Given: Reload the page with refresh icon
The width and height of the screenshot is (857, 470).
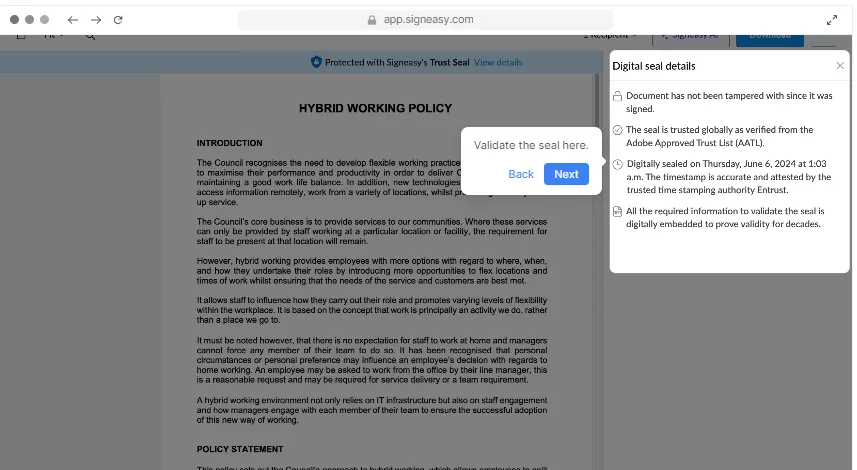Looking at the screenshot, I should click(x=118, y=20).
